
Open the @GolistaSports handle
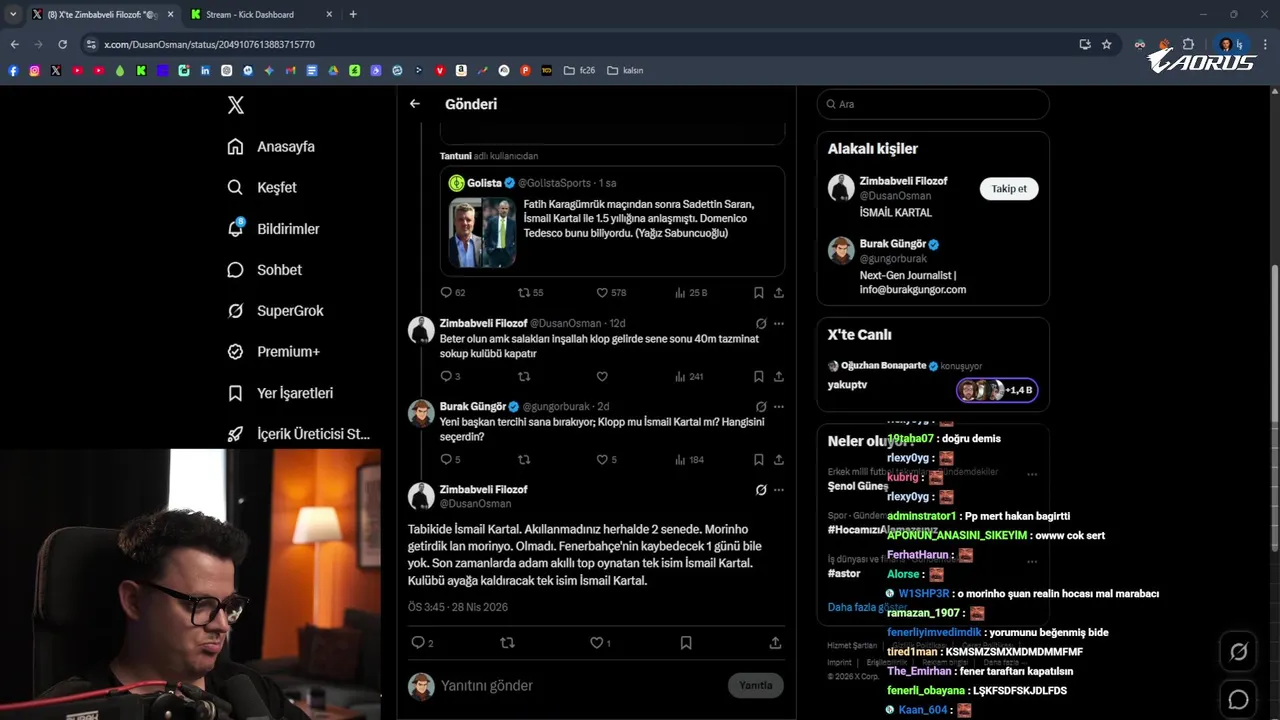click(x=554, y=184)
